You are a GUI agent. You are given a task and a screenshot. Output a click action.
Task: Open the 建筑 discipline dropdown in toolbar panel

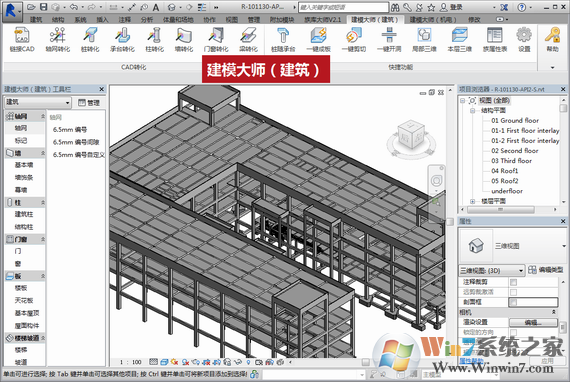[37, 102]
